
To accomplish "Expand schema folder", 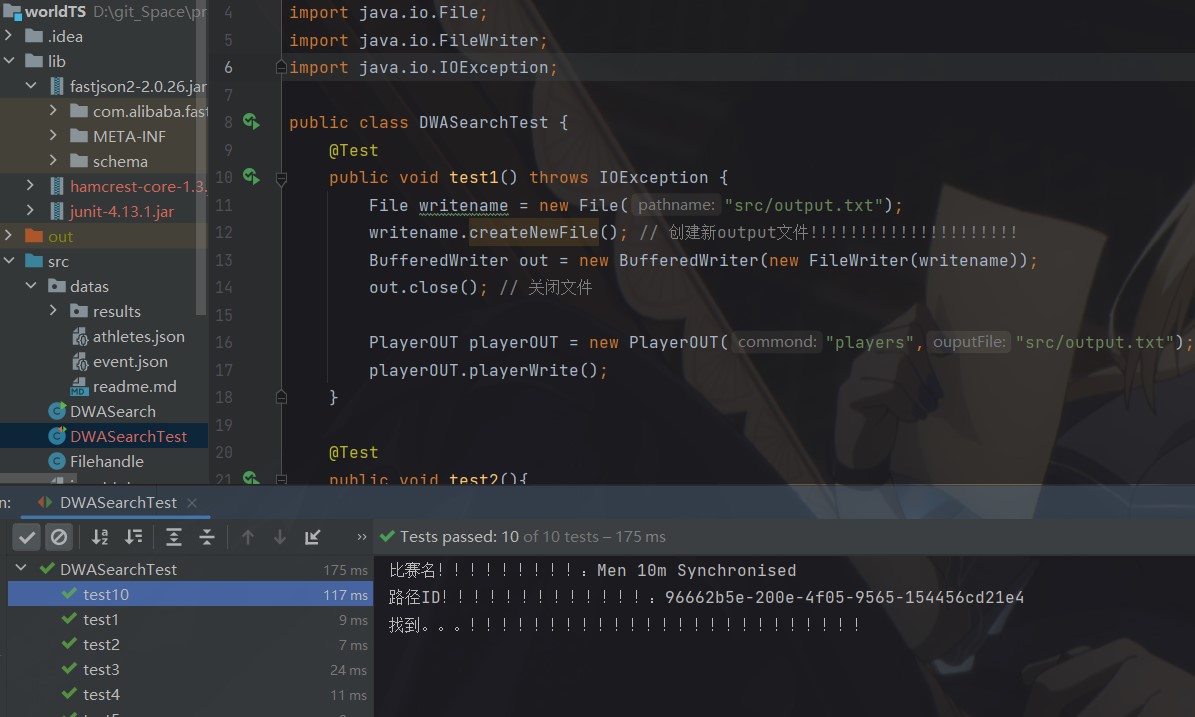I will (53, 161).
